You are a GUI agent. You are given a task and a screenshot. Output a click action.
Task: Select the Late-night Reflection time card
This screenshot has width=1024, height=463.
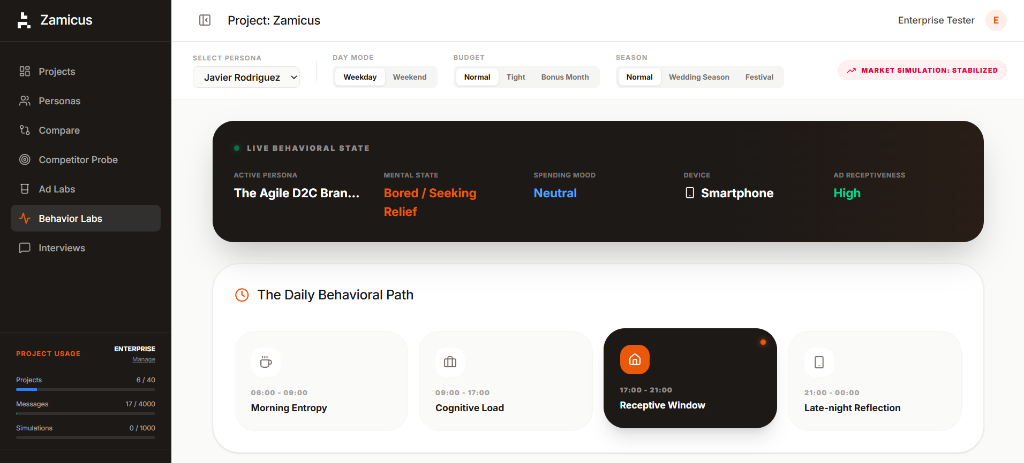874,381
